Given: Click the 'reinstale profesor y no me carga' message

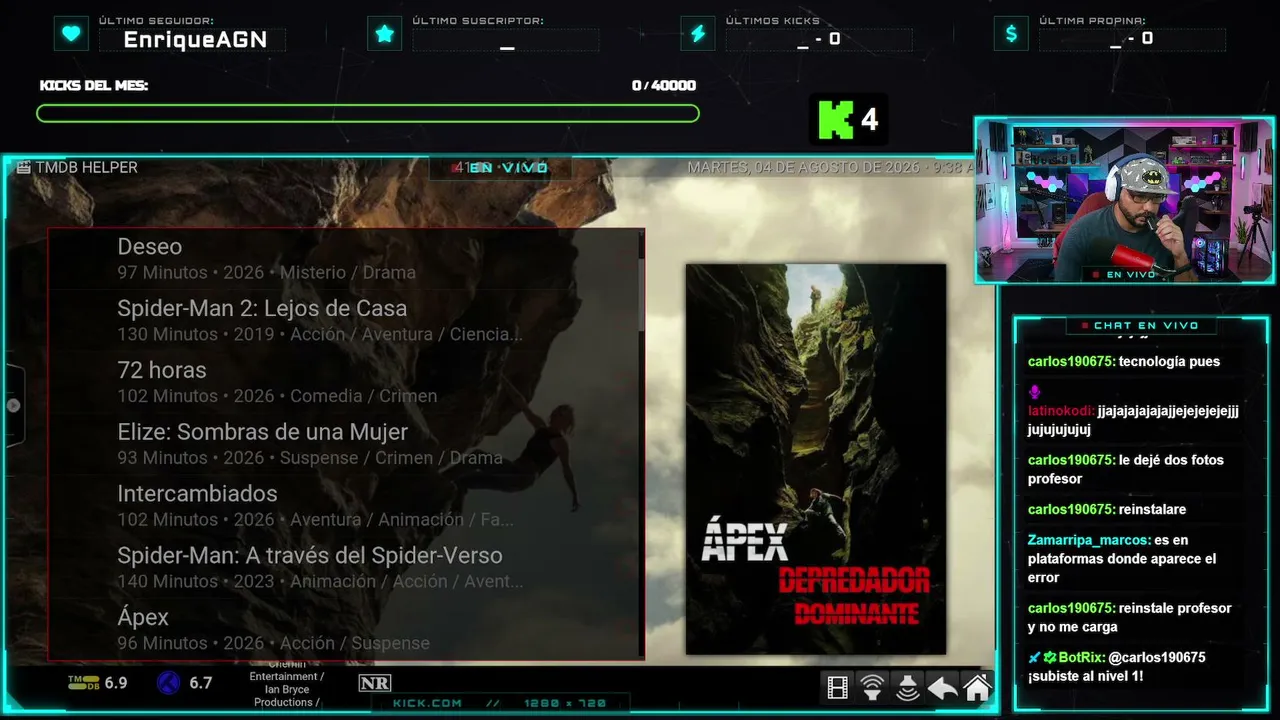Looking at the screenshot, I should 1130,618.
